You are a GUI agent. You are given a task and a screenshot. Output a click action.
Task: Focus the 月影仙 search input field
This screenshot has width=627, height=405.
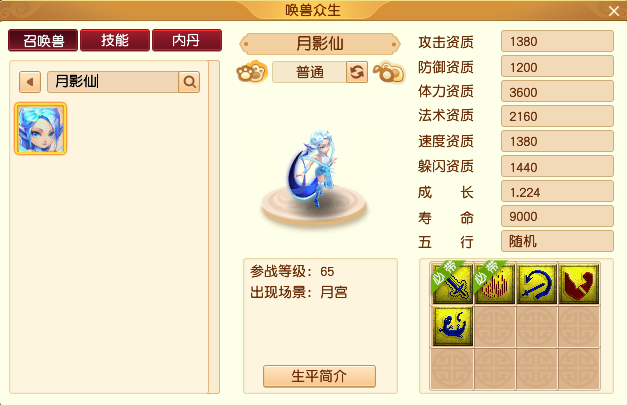point(113,82)
